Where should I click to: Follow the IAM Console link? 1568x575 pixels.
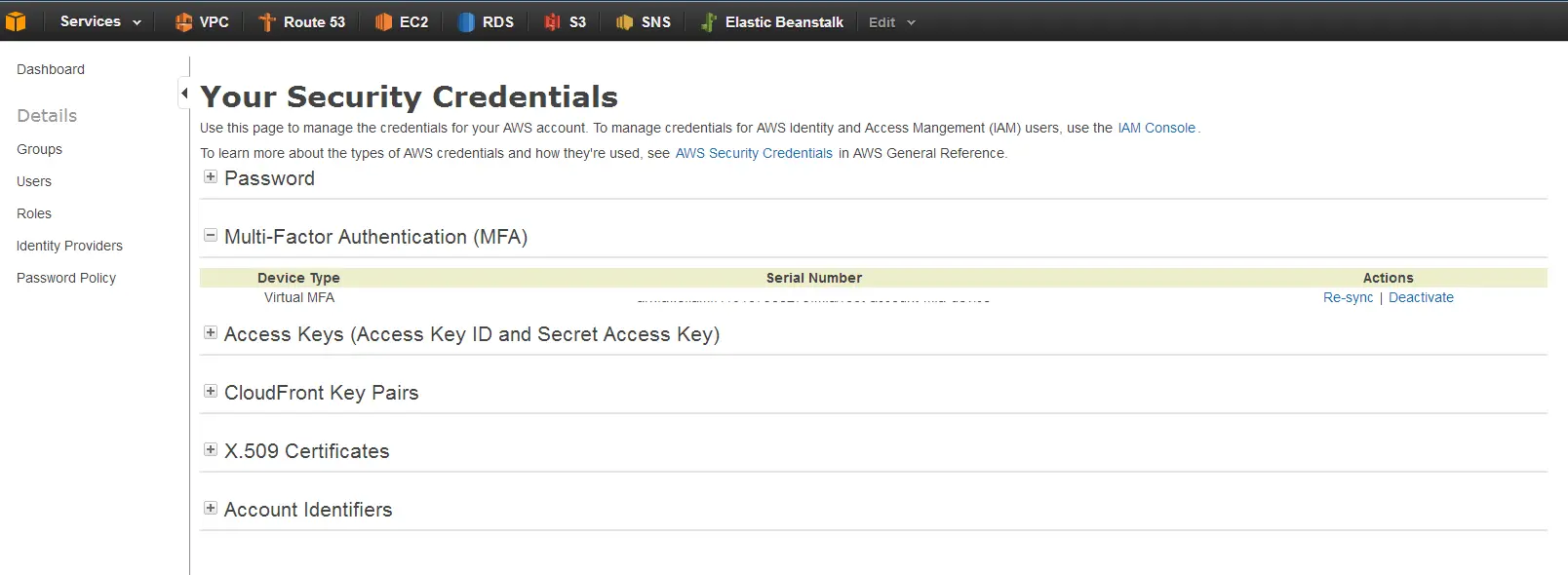coord(1156,128)
